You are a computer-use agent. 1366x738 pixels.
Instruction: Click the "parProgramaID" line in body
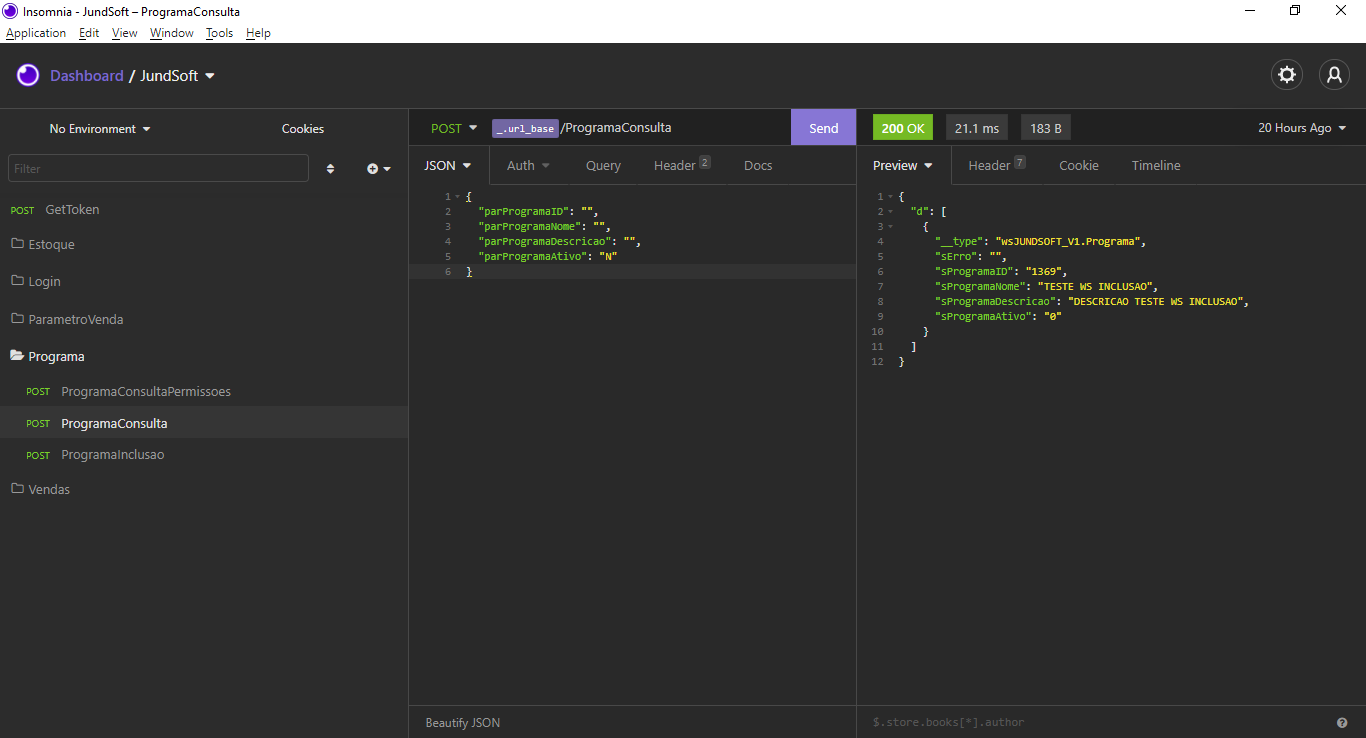pos(538,212)
